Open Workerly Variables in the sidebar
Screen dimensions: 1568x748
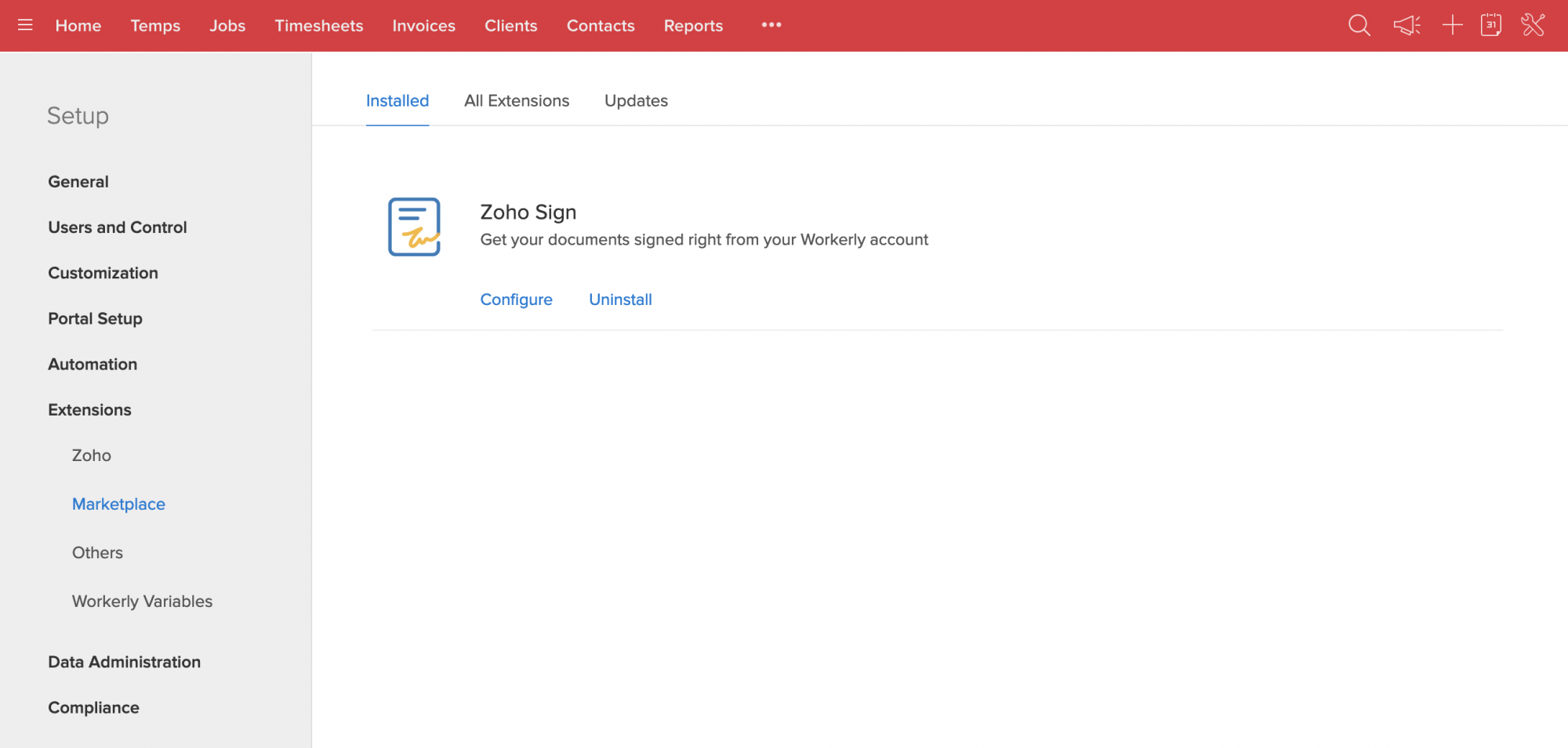pos(143,601)
